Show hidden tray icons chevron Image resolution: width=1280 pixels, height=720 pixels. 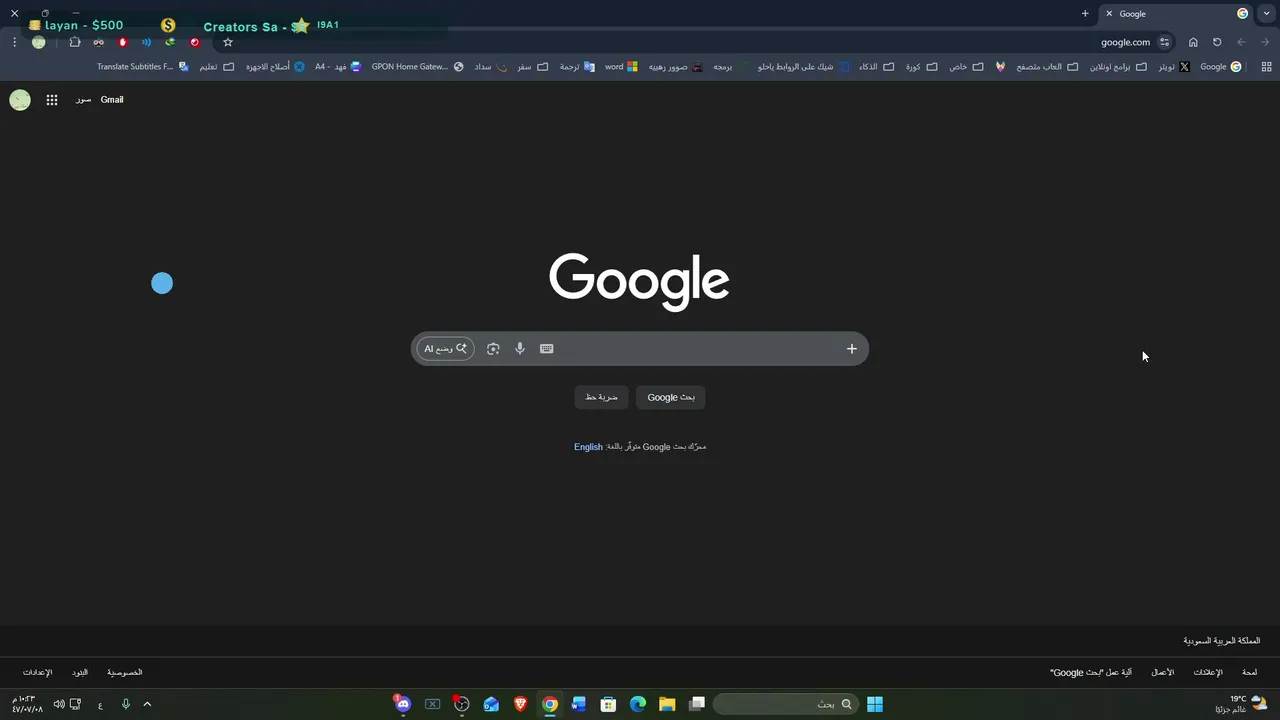tap(147, 704)
